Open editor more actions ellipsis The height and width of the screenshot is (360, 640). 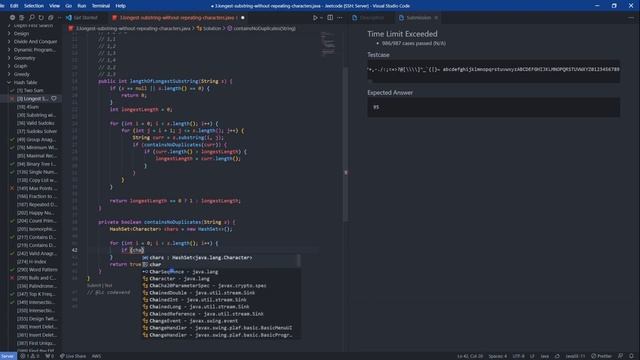coord(340,18)
